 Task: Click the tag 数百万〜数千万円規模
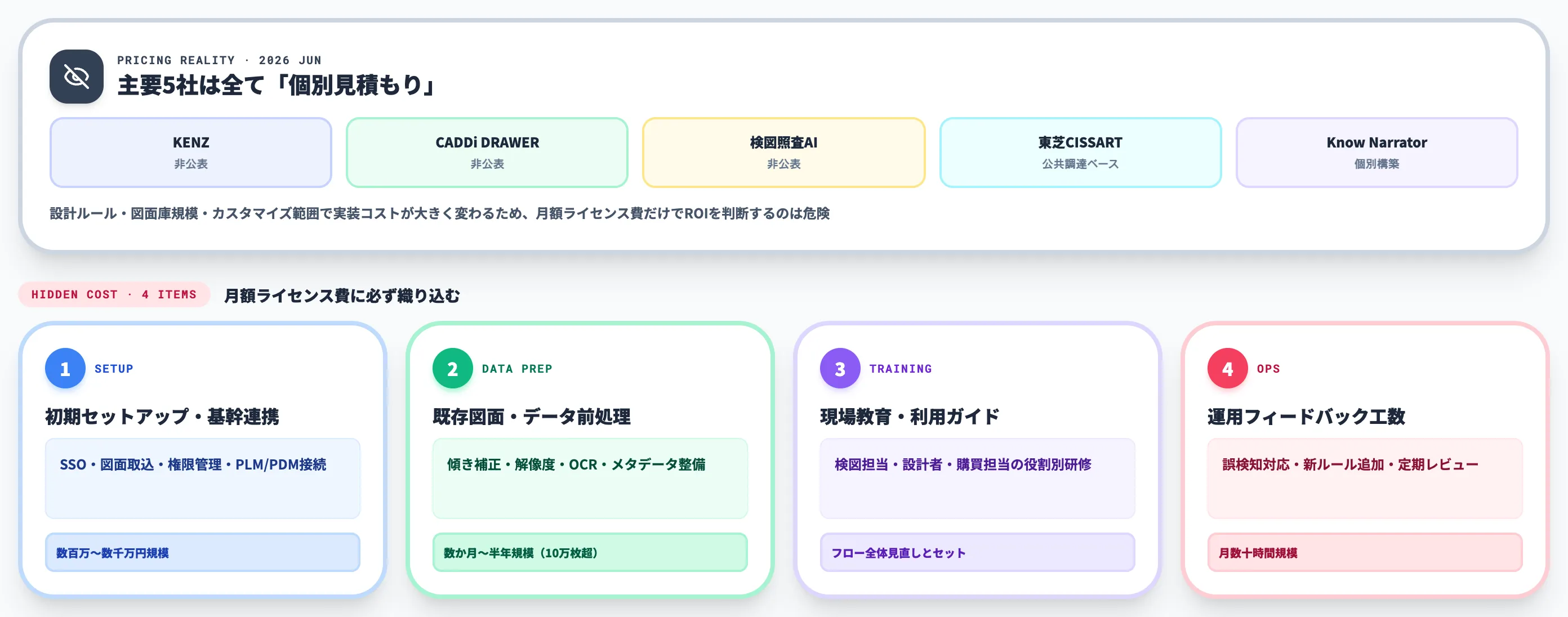203,552
